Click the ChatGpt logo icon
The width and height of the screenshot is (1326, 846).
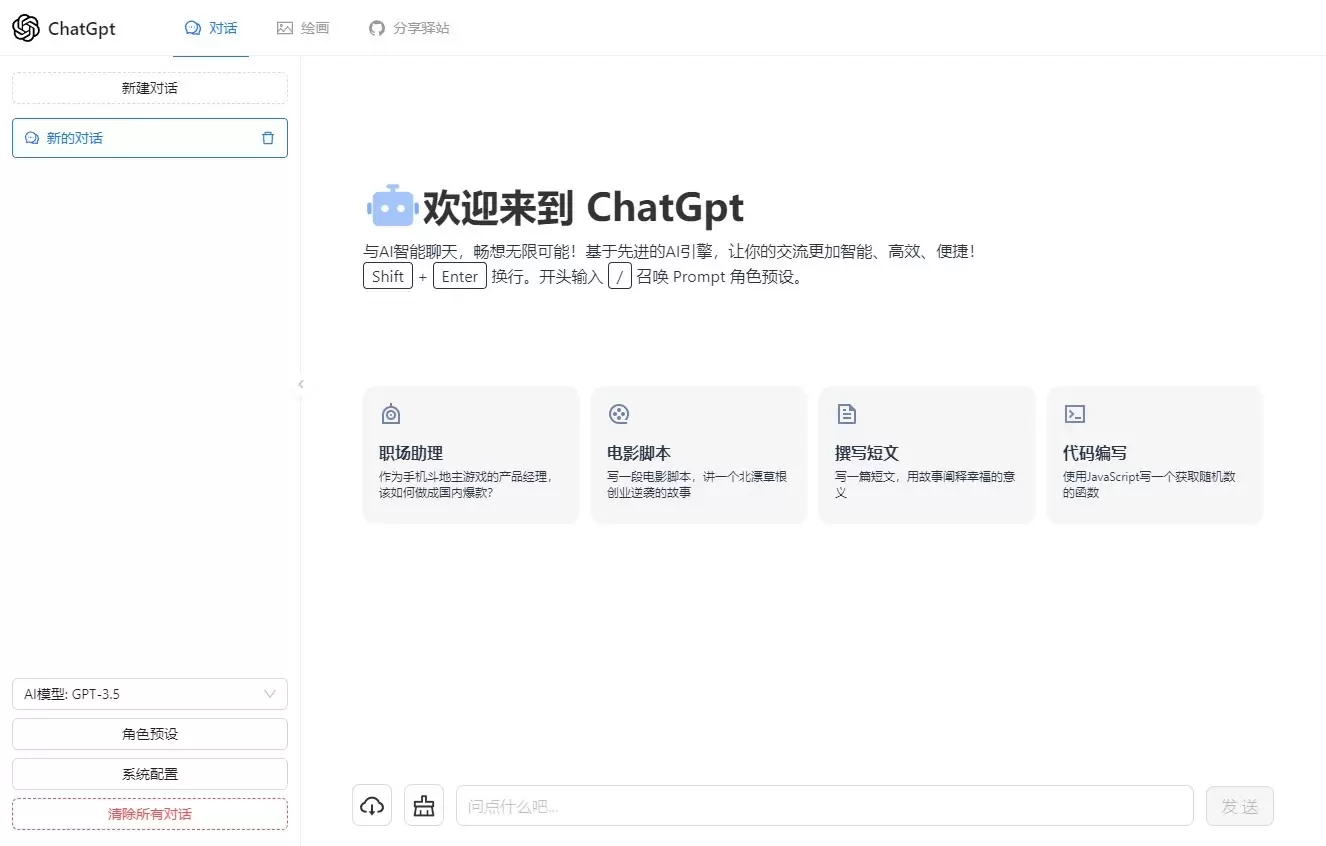[26, 28]
